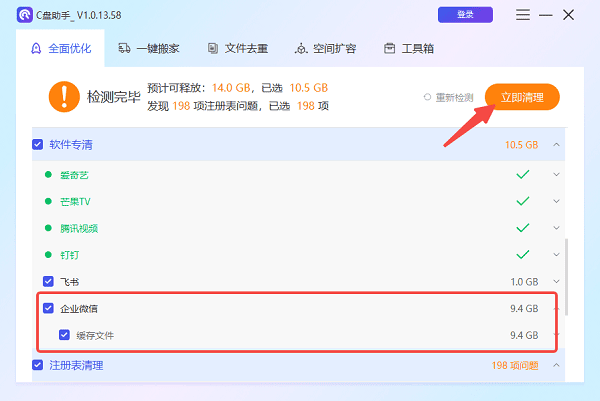Expand the 爱奇艺 row chevron
The image size is (600, 401).
coord(556,174)
